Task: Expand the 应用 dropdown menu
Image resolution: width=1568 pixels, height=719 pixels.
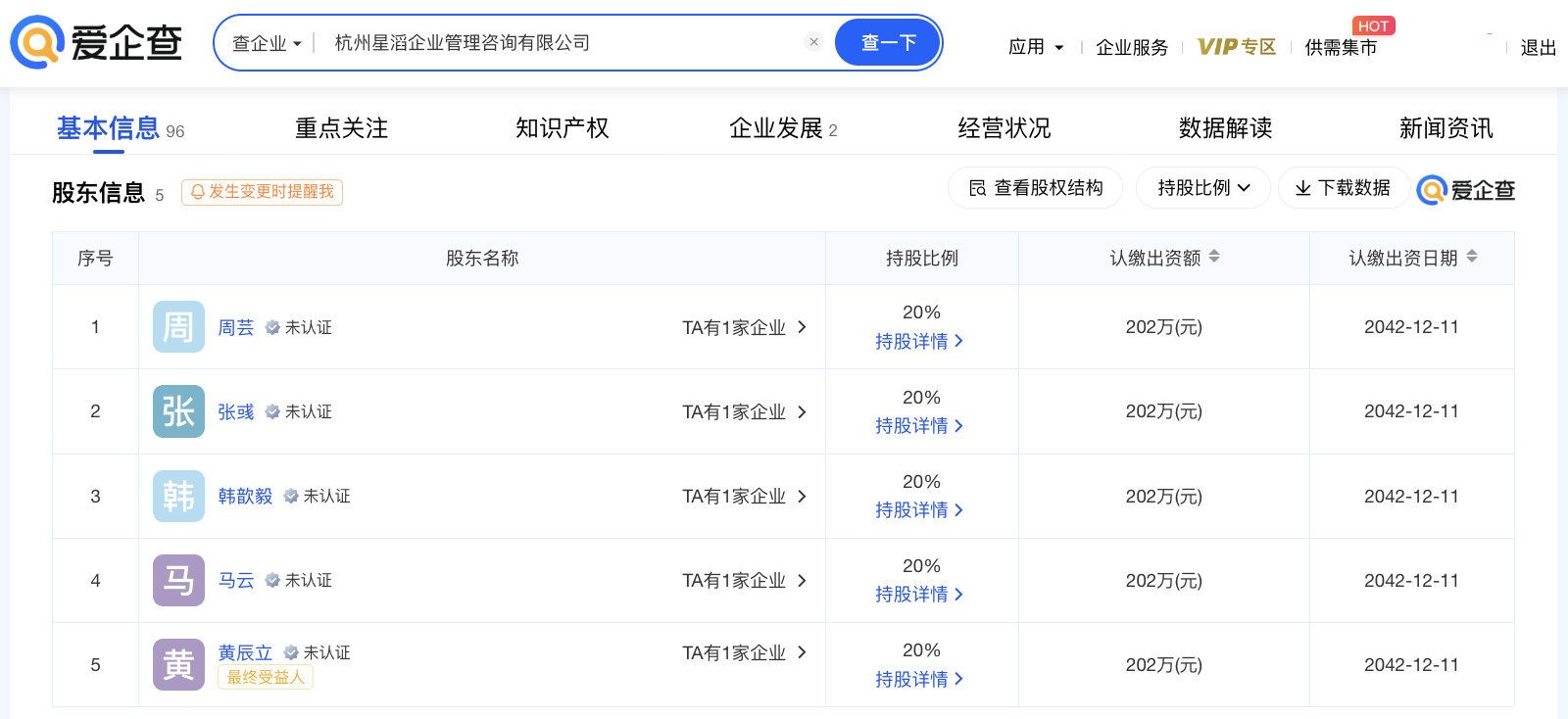Action: [1036, 47]
